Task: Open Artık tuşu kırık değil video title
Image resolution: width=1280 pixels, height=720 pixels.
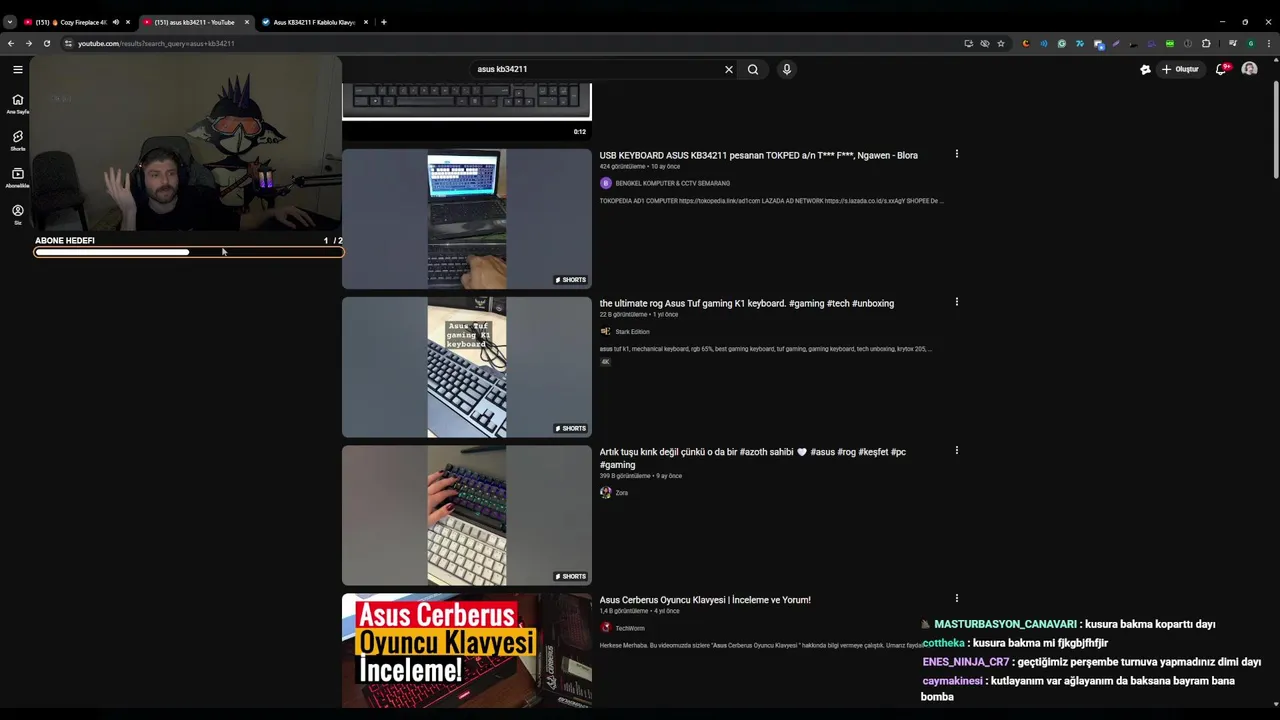Action: pyautogui.click(x=752, y=458)
